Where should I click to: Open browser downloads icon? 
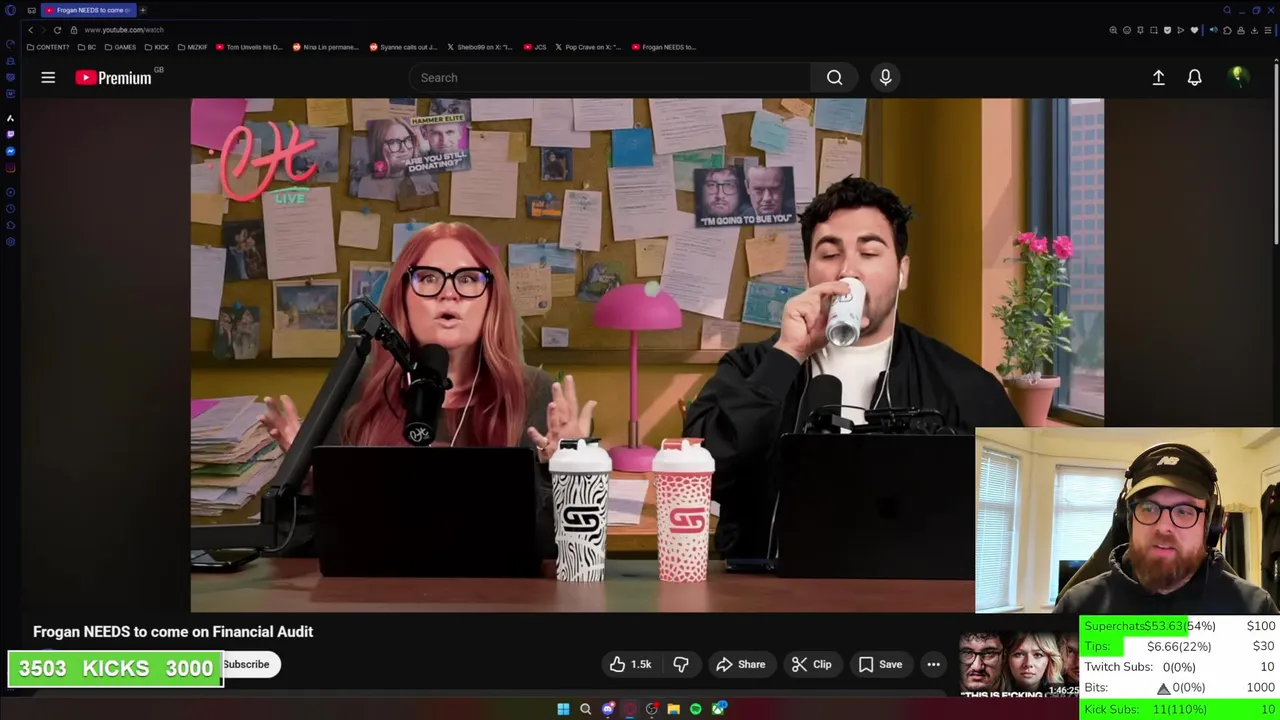coord(1254,30)
